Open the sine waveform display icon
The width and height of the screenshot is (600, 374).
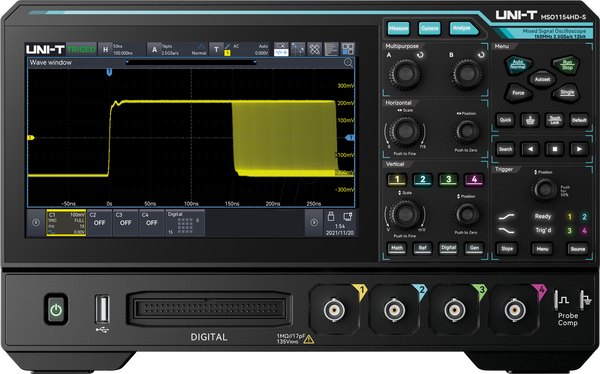[x=298, y=49]
